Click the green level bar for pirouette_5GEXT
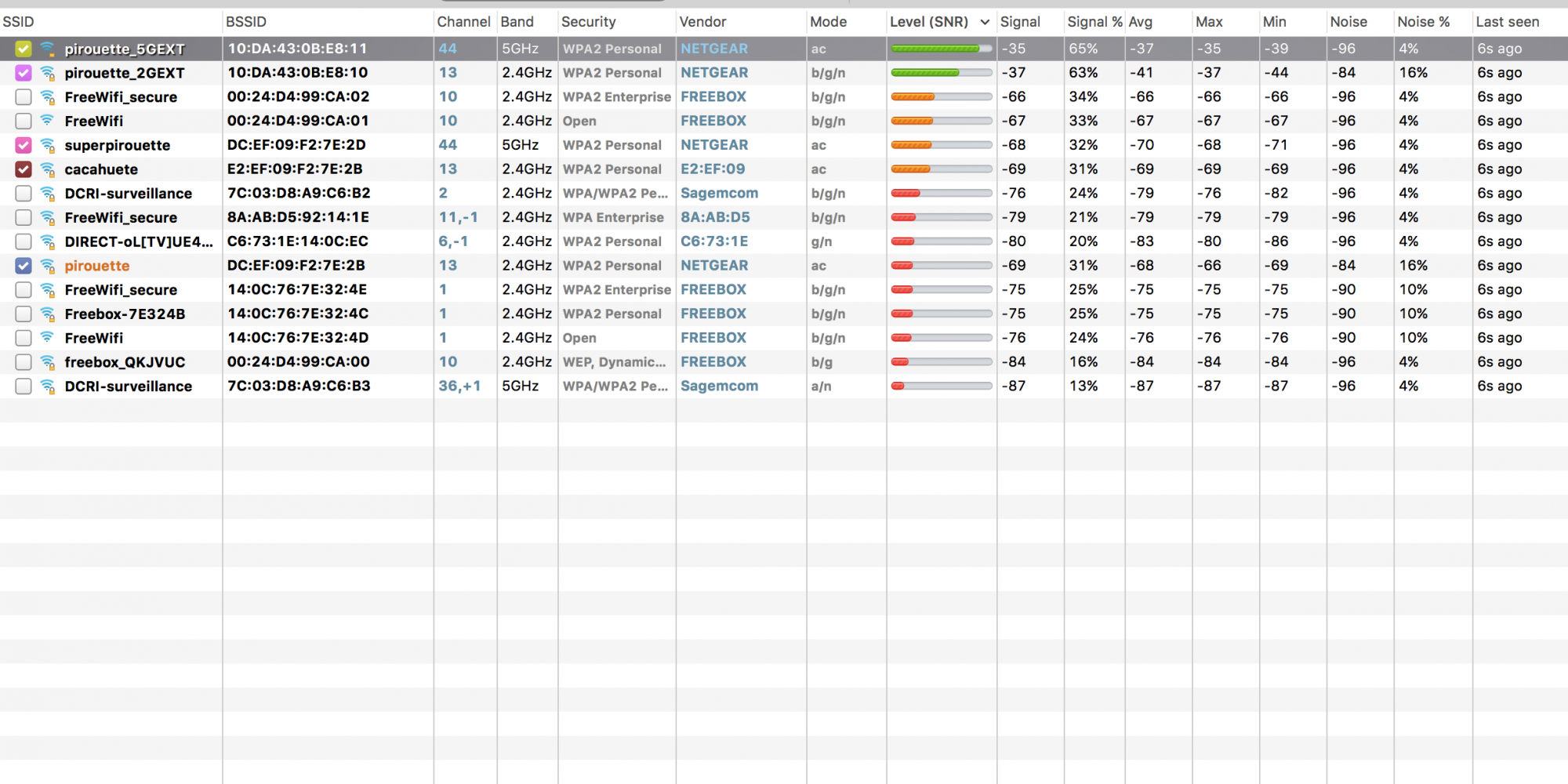1568x784 pixels. 942,49
